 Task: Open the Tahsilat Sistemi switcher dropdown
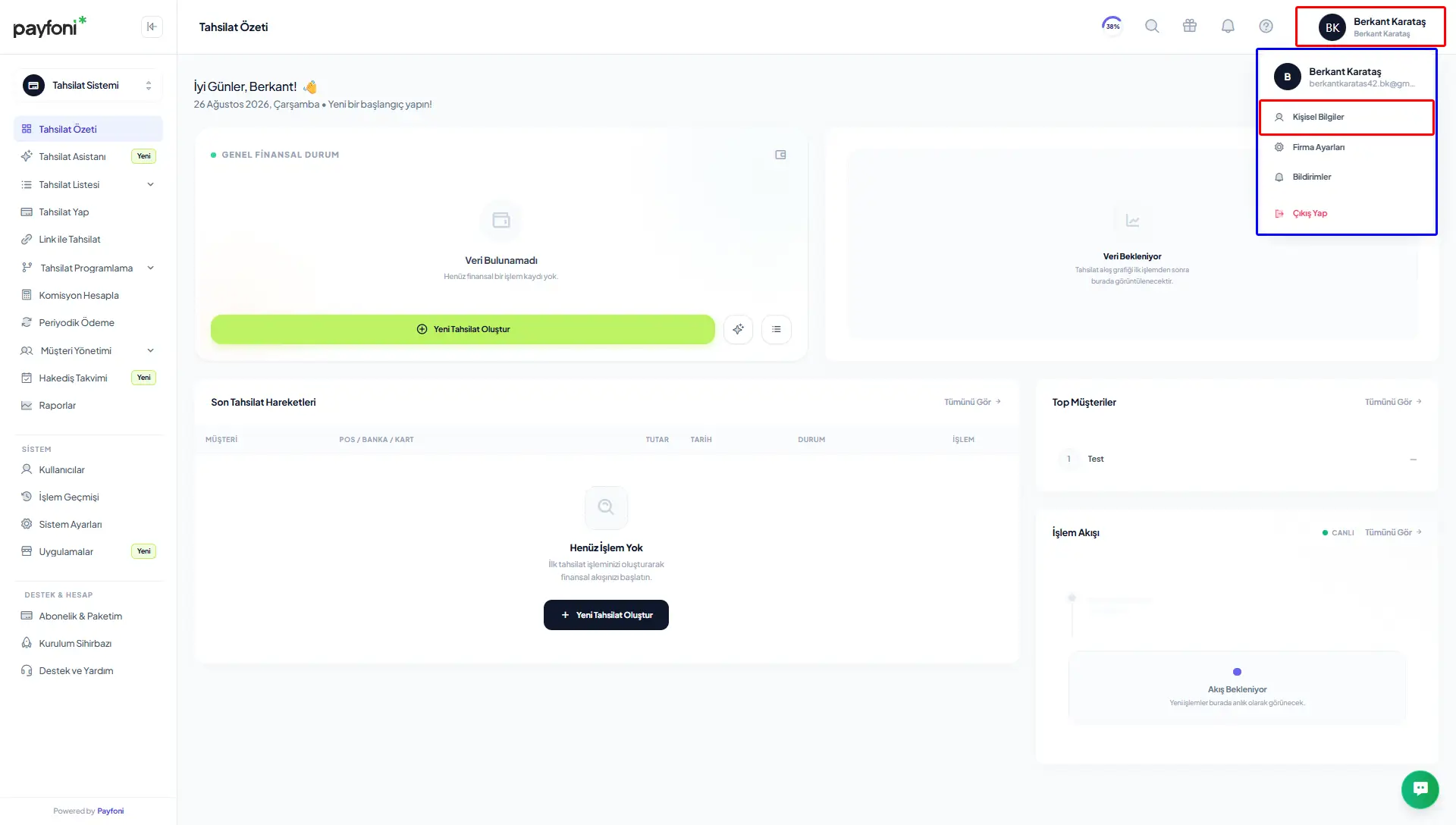pyautogui.click(x=88, y=86)
